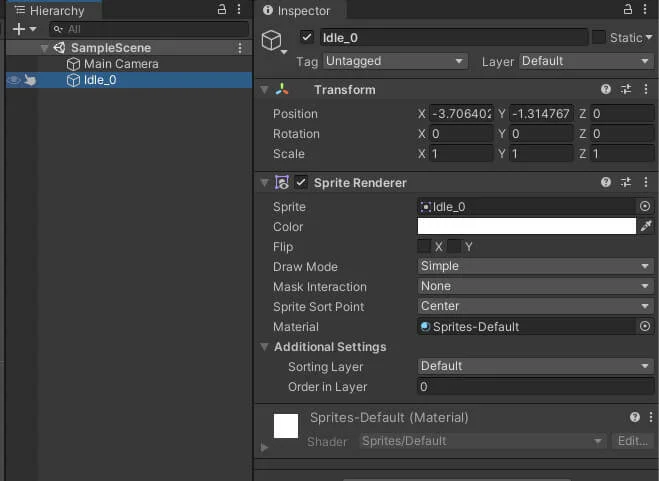Open Transform help reference icon
This screenshot has height=481, width=659.
point(606,89)
